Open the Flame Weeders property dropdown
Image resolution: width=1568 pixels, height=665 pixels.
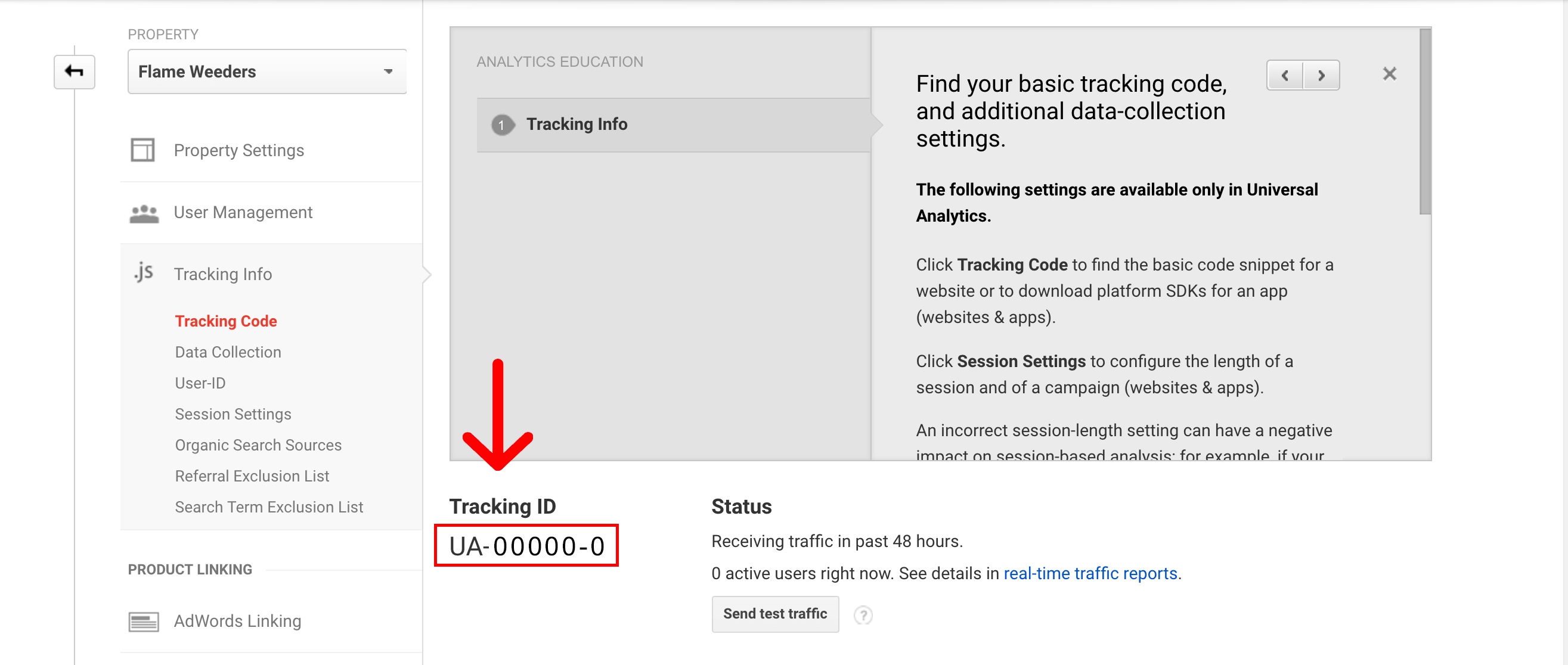[267, 72]
